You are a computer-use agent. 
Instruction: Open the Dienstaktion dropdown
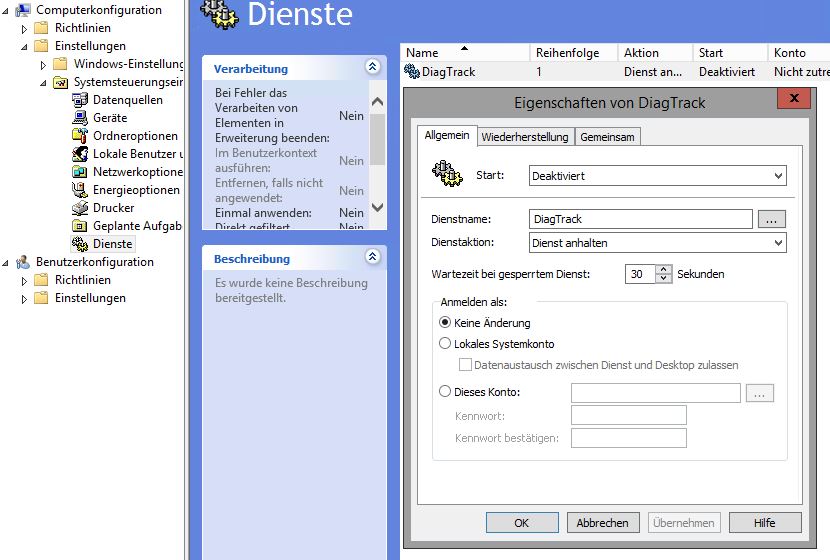[657, 243]
